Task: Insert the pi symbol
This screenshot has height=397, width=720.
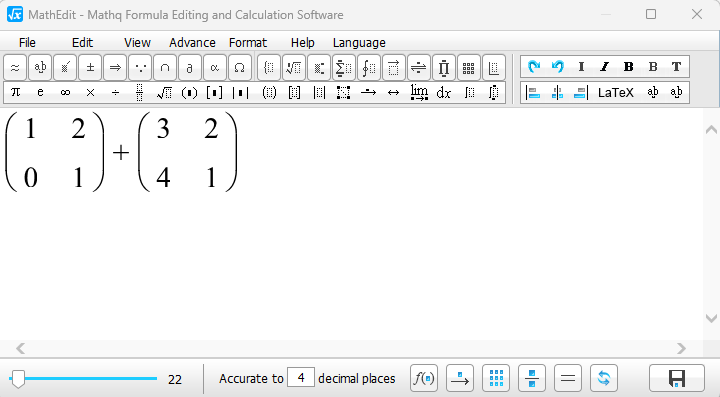Action: (x=16, y=92)
